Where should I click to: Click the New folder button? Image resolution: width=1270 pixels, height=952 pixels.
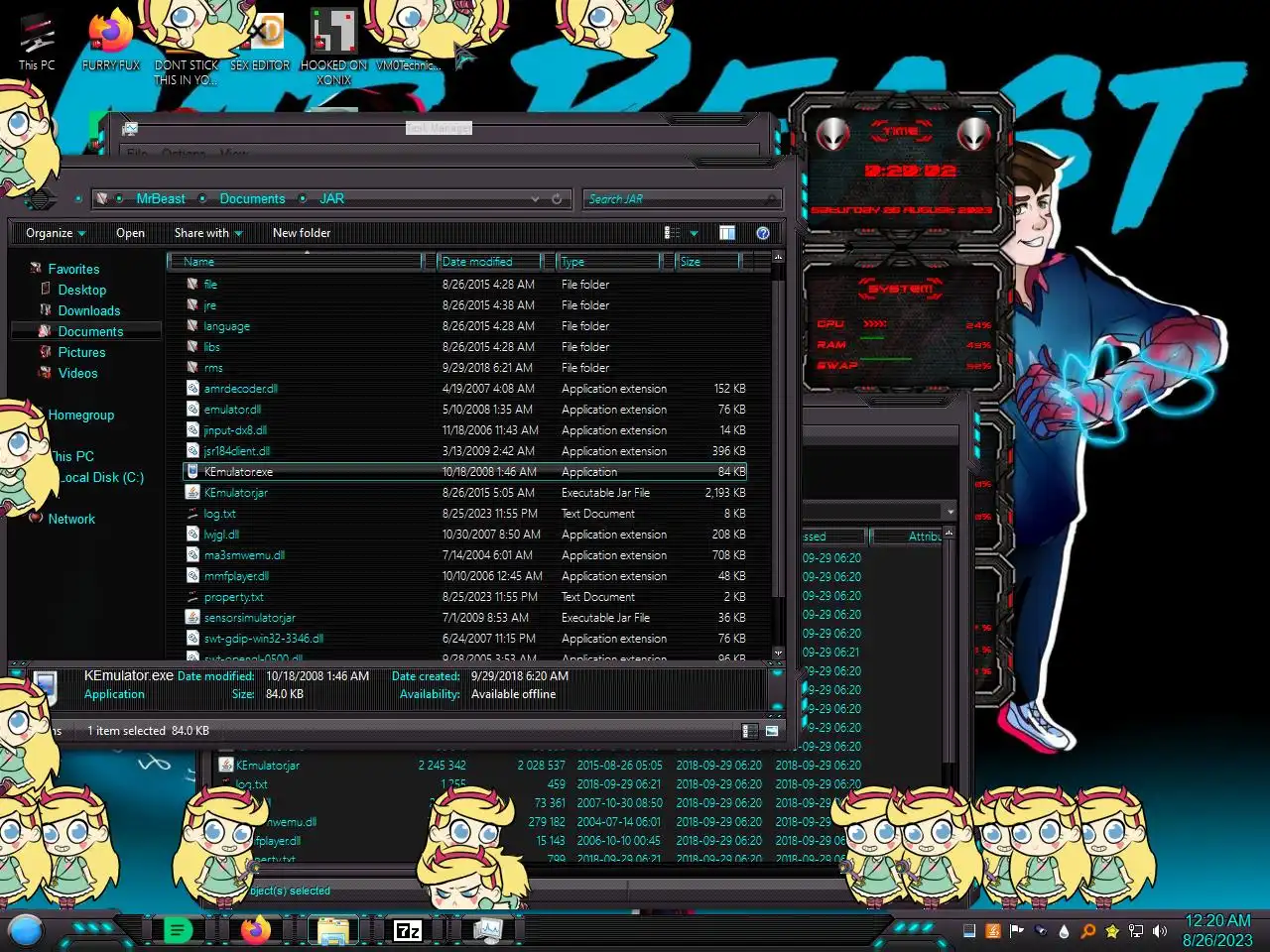[302, 233]
